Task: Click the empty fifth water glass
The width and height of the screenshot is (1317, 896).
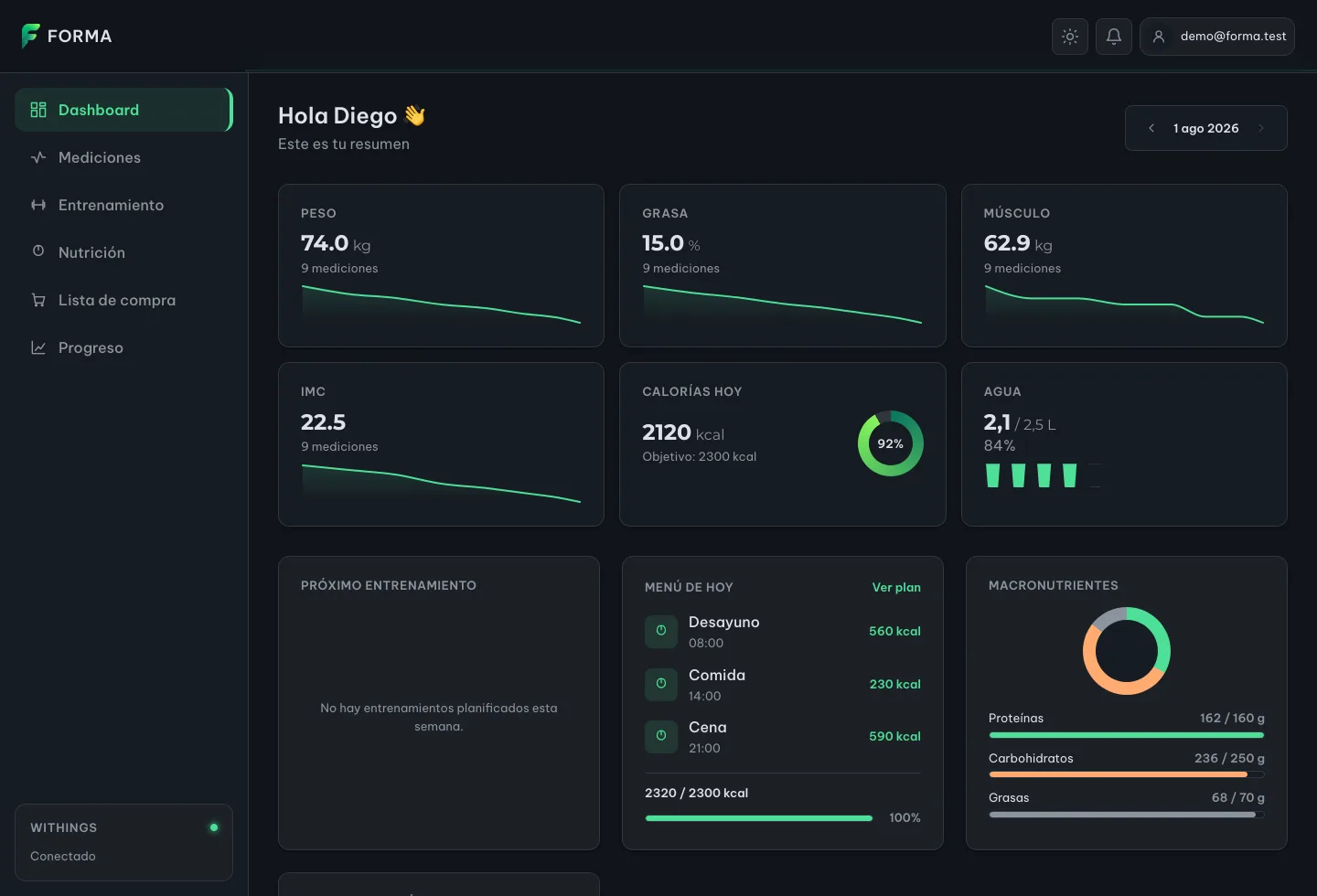Action: 1095,475
